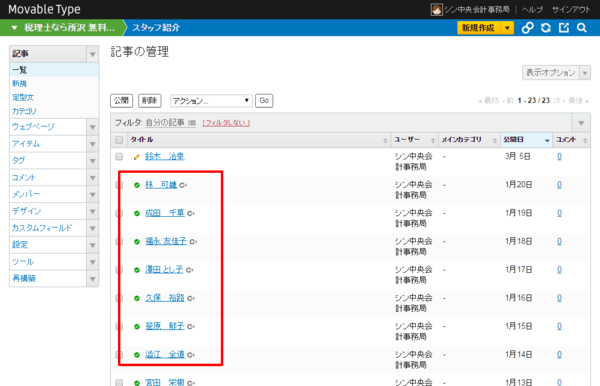The width and height of the screenshot is (600, 386).
Task: Click the list icon next to 自分の記事 filter
Action: coord(192,123)
